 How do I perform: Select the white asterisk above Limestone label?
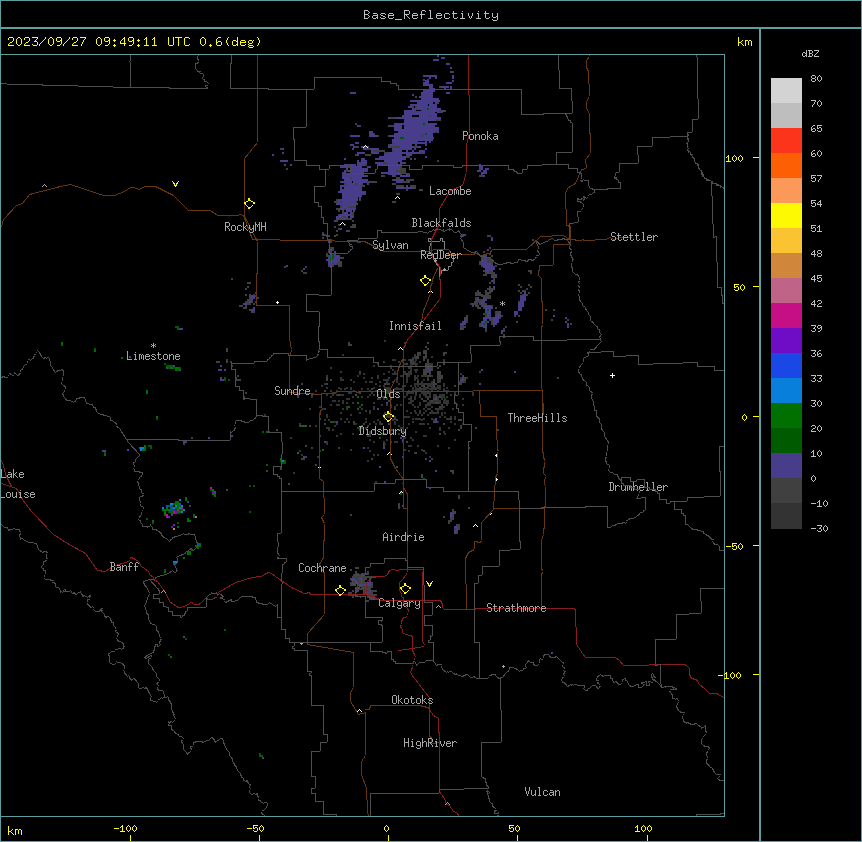[153, 346]
